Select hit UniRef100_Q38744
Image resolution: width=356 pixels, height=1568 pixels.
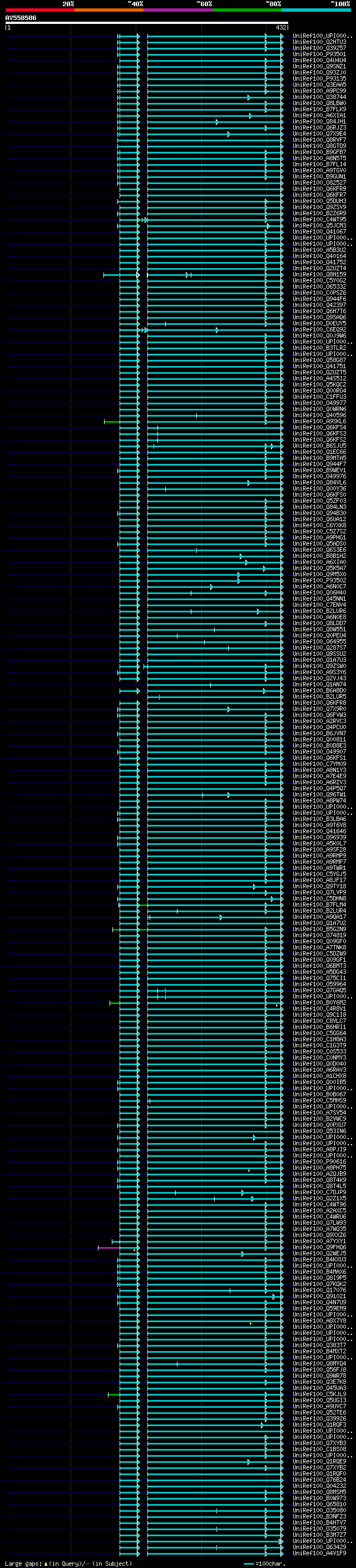[x=319, y=97]
